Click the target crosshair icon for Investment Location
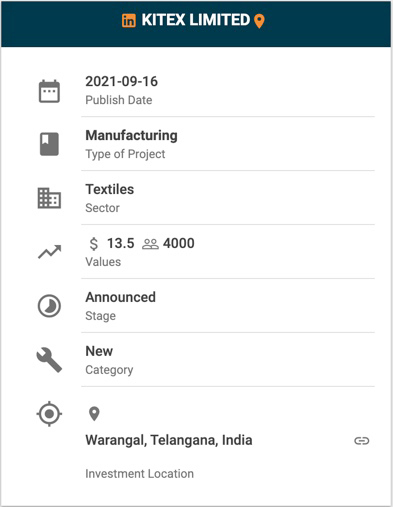Image resolution: width=393 pixels, height=507 pixels. point(49,414)
